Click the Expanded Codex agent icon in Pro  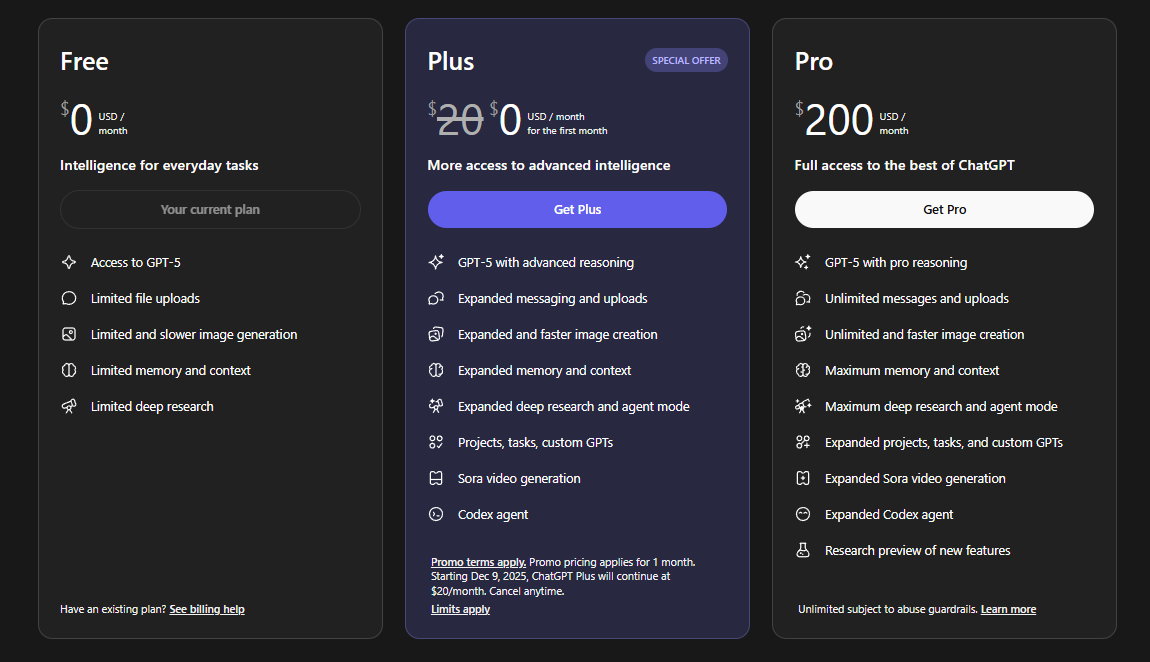pos(803,515)
